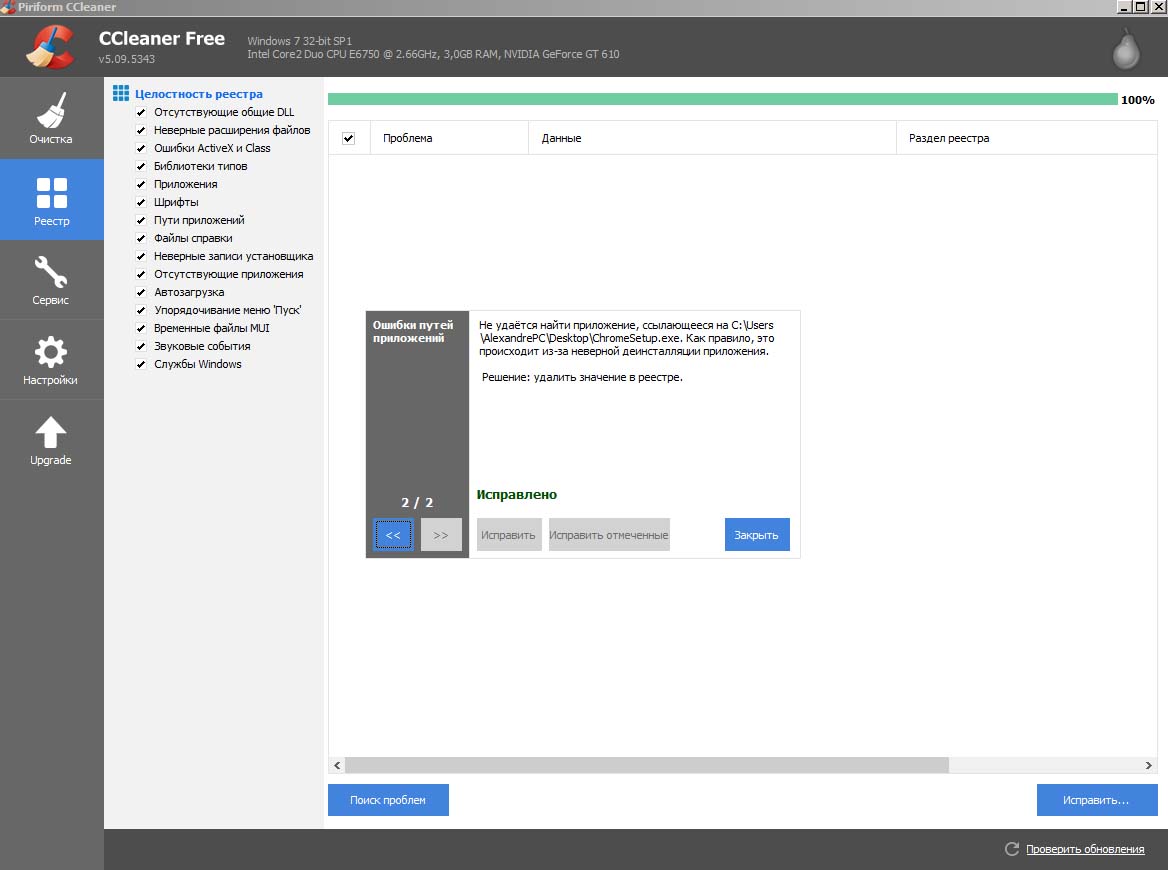Toggle Неверные расширения файлов checkbox
Image resolution: width=1168 pixels, height=870 pixels.
click(141, 130)
